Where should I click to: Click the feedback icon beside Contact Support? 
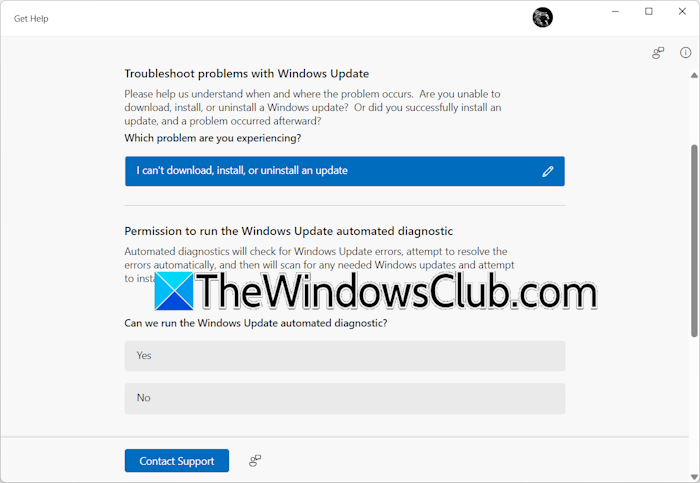pyautogui.click(x=255, y=461)
